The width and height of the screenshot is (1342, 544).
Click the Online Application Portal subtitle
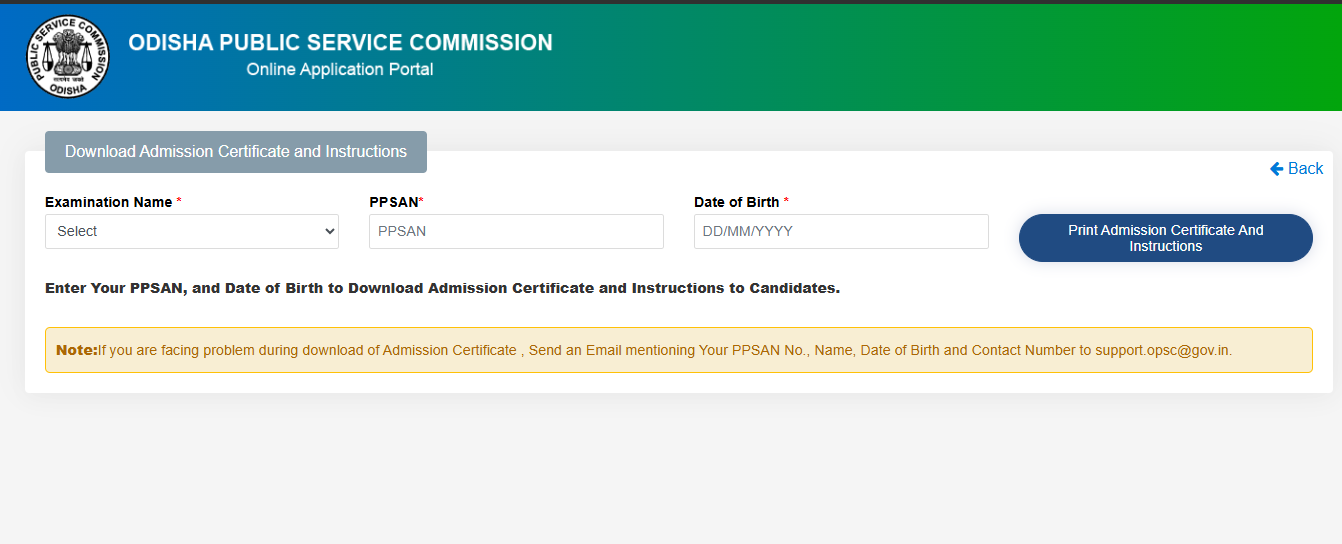tap(340, 70)
